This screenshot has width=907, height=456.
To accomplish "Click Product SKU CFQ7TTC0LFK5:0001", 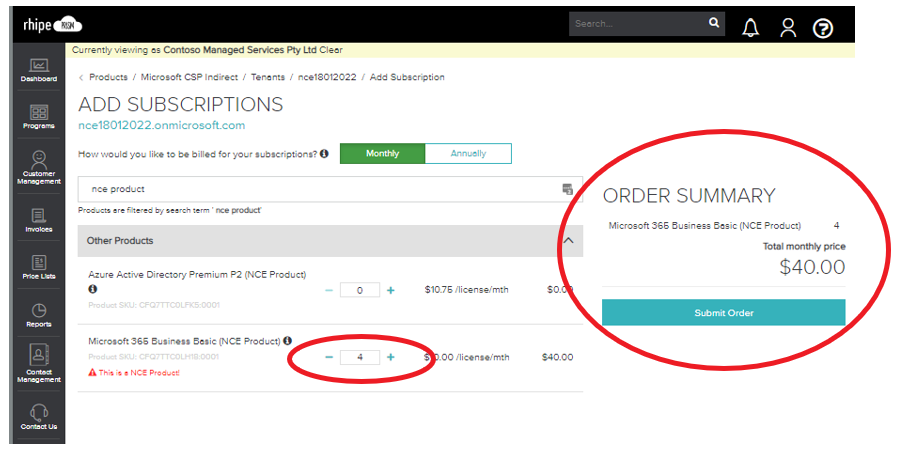I will [x=154, y=305].
